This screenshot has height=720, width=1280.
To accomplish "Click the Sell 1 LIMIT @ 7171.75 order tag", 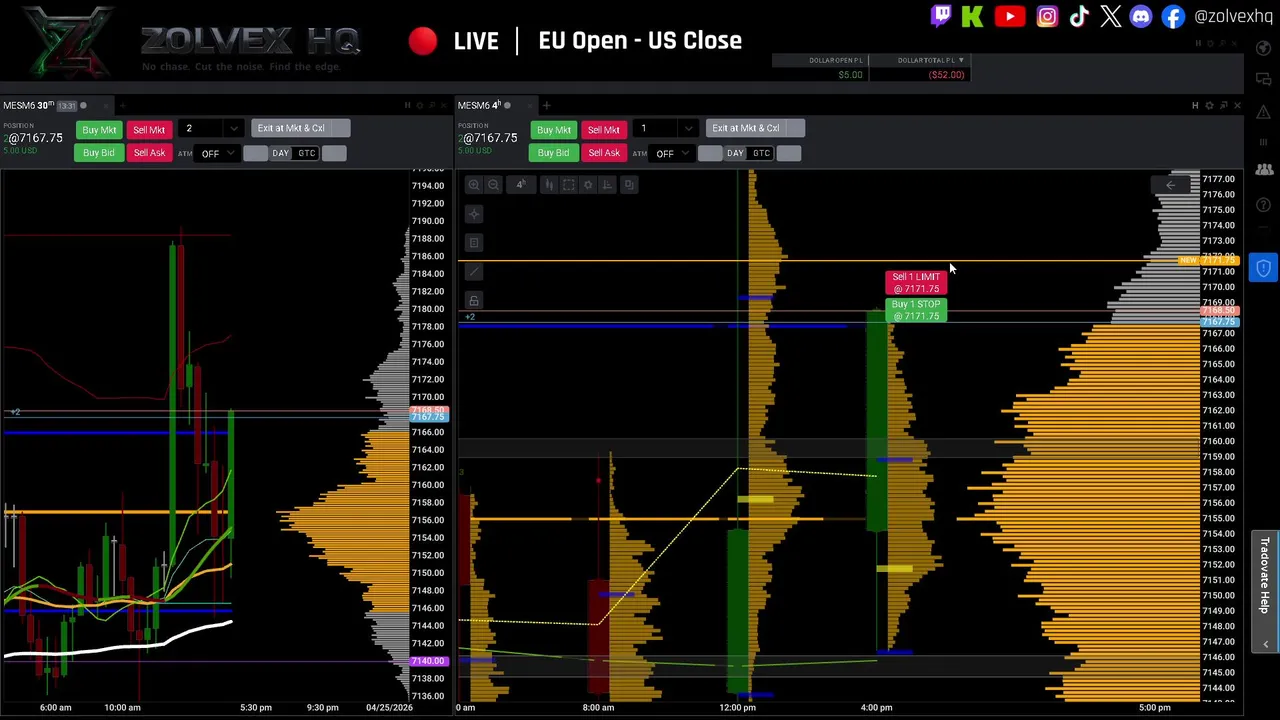I will (916, 283).
